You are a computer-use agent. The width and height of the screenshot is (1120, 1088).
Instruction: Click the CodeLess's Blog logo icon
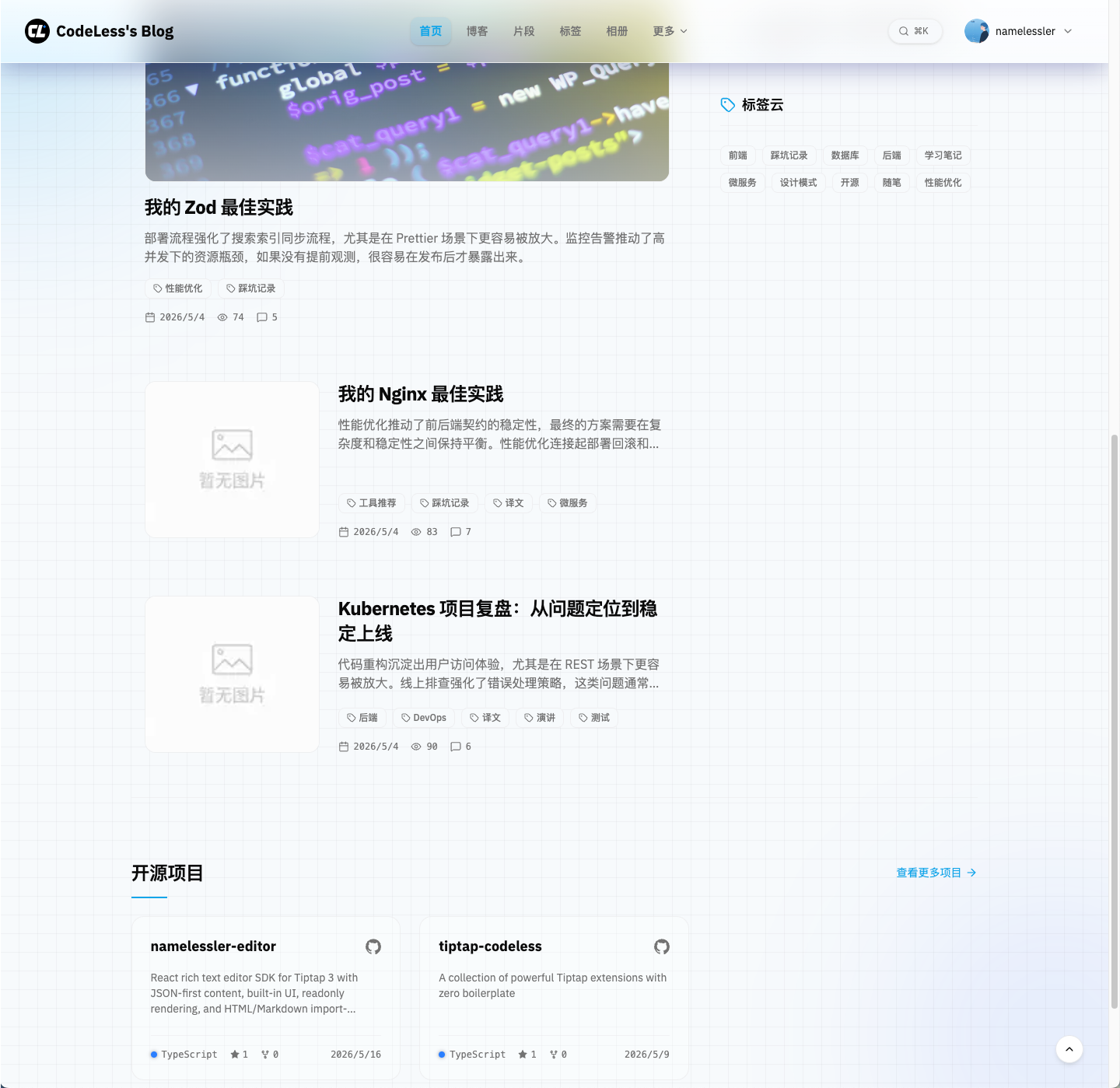coord(37,31)
